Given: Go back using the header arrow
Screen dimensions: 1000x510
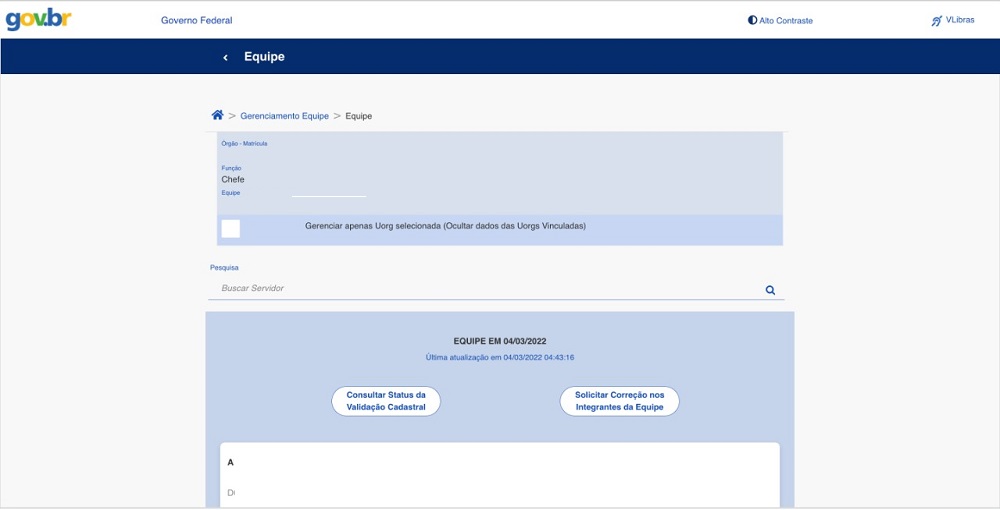Looking at the screenshot, I should (x=226, y=58).
